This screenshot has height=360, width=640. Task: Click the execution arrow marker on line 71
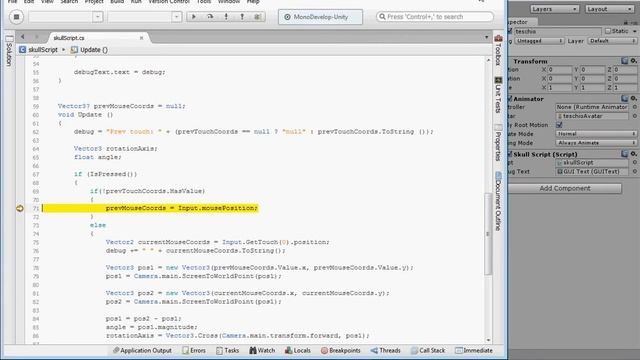pyautogui.click(x=20, y=209)
